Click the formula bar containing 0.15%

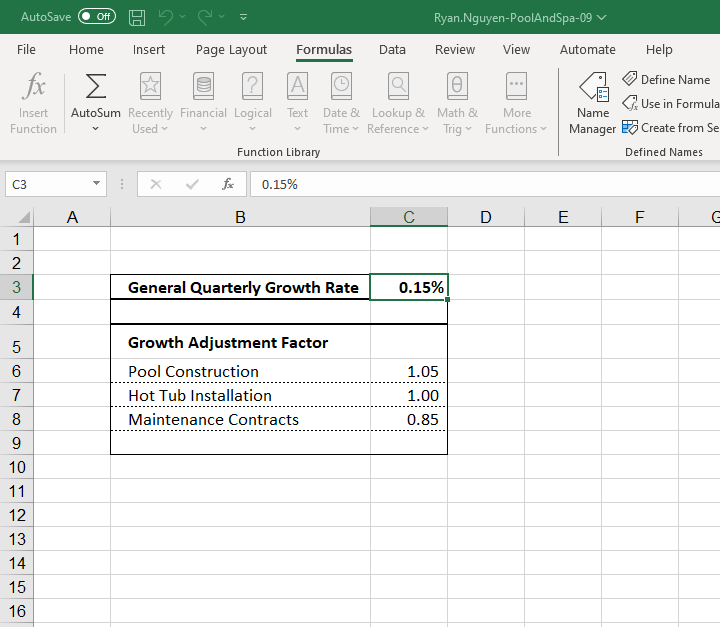click(x=485, y=184)
